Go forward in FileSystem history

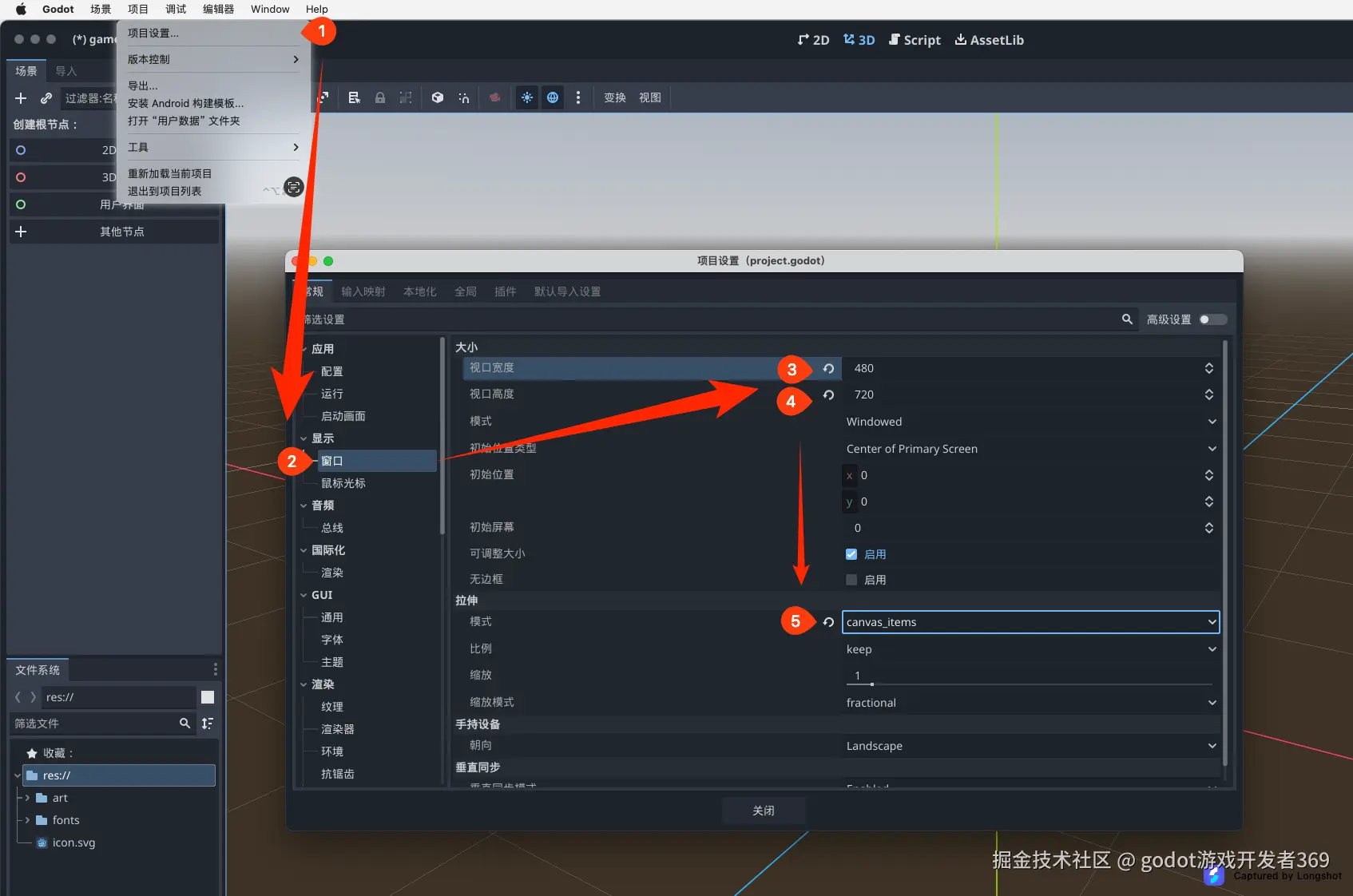pyautogui.click(x=33, y=697)
